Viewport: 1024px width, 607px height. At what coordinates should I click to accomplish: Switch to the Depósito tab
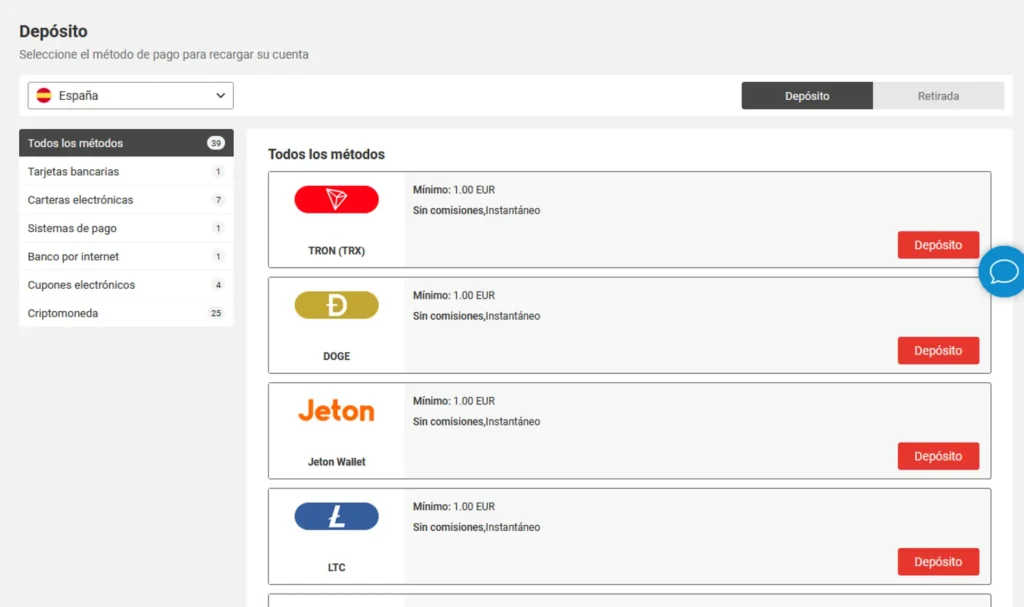click(x=807, y=95)
